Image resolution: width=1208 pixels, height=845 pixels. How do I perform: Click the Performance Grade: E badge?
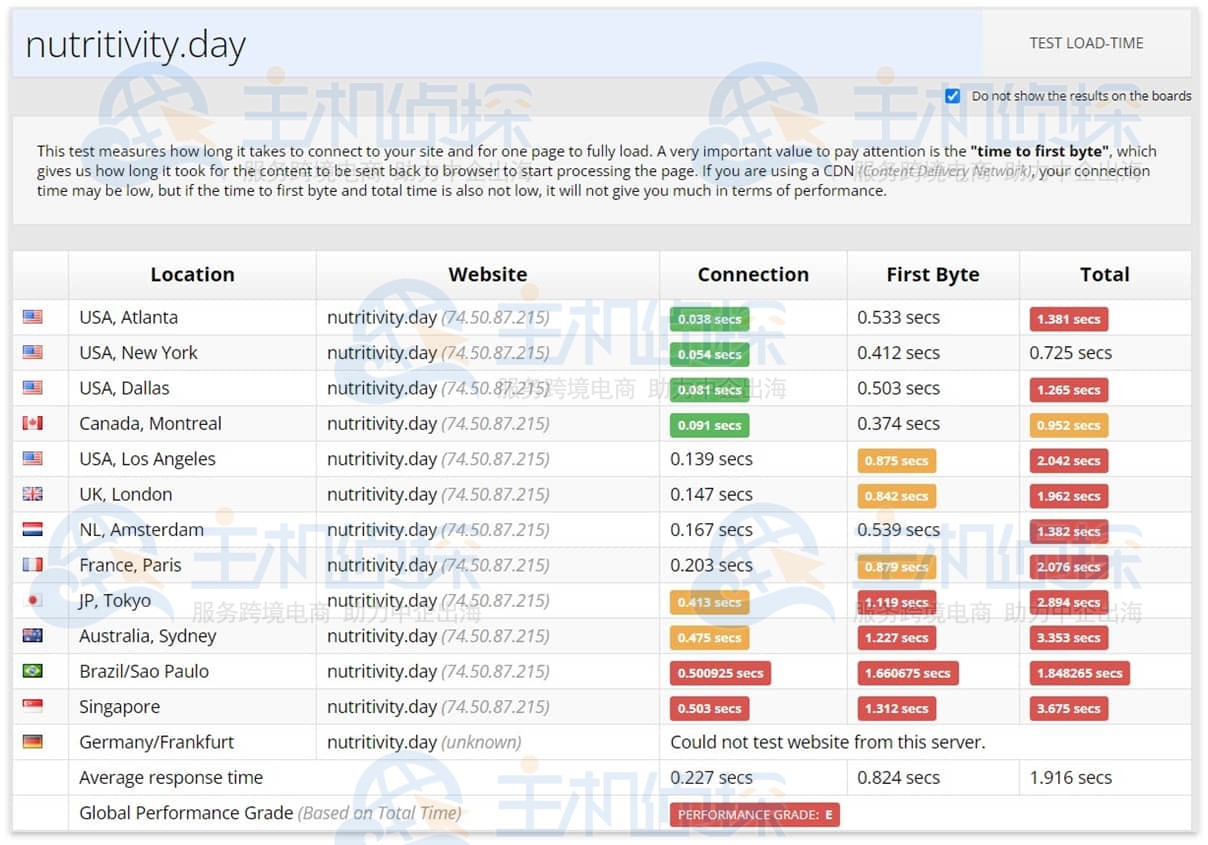tap(755, 814)
